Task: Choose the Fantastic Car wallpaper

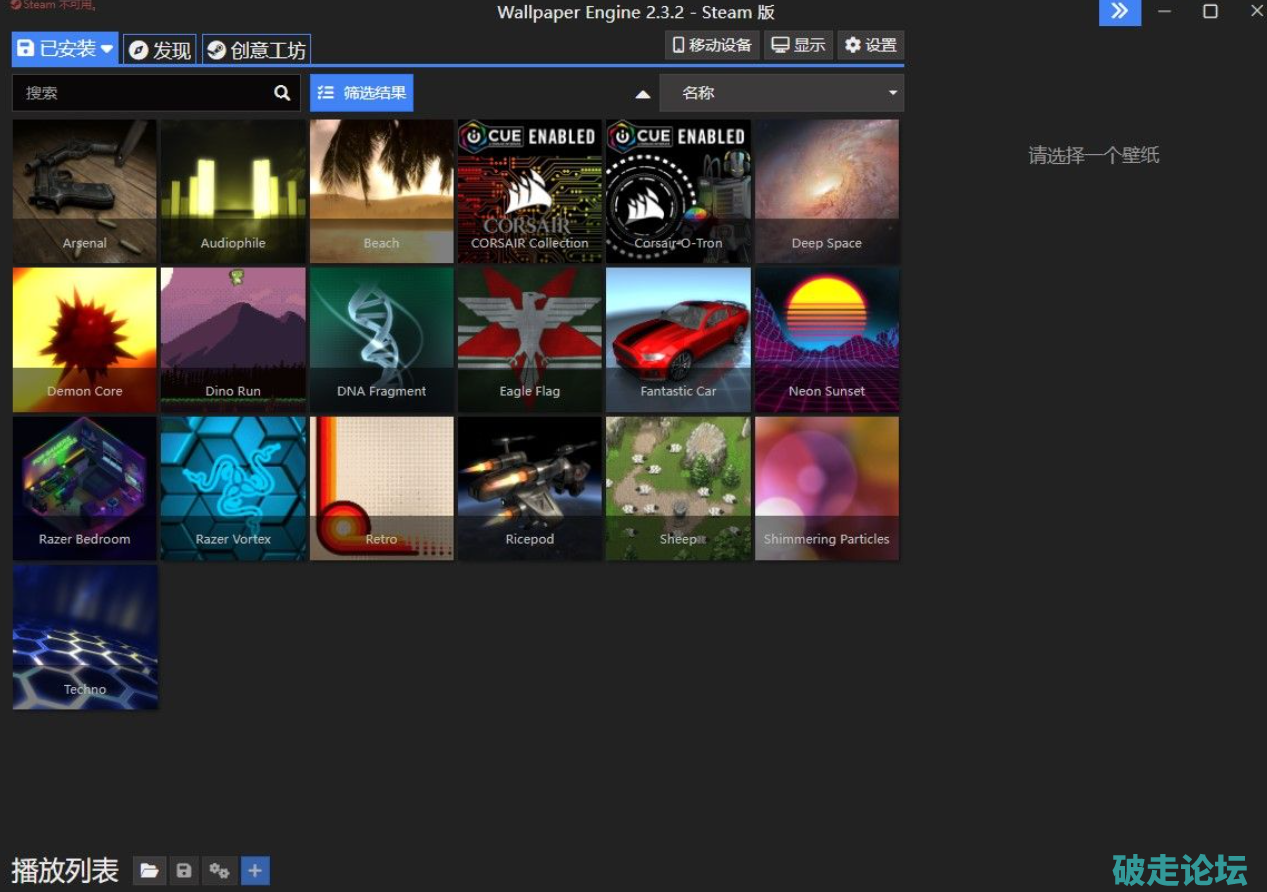Action: [x=678, y=339]
